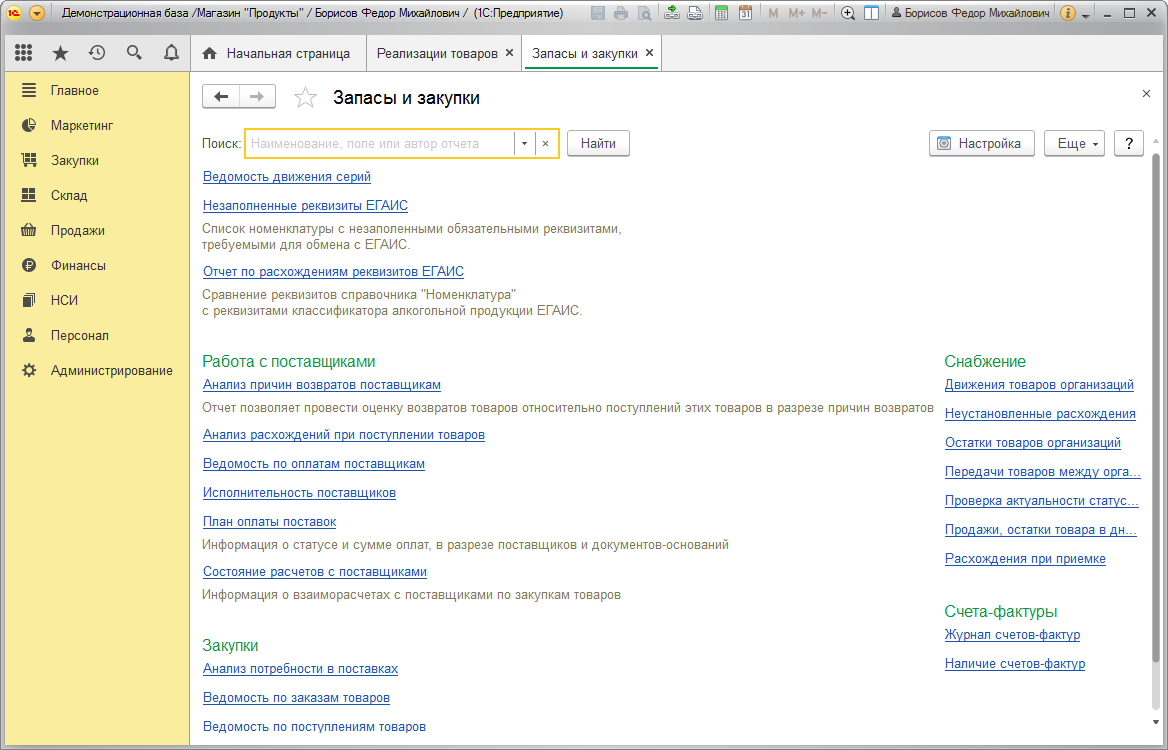
Task: Open the Финансы section
Action: tap(78, 265)
